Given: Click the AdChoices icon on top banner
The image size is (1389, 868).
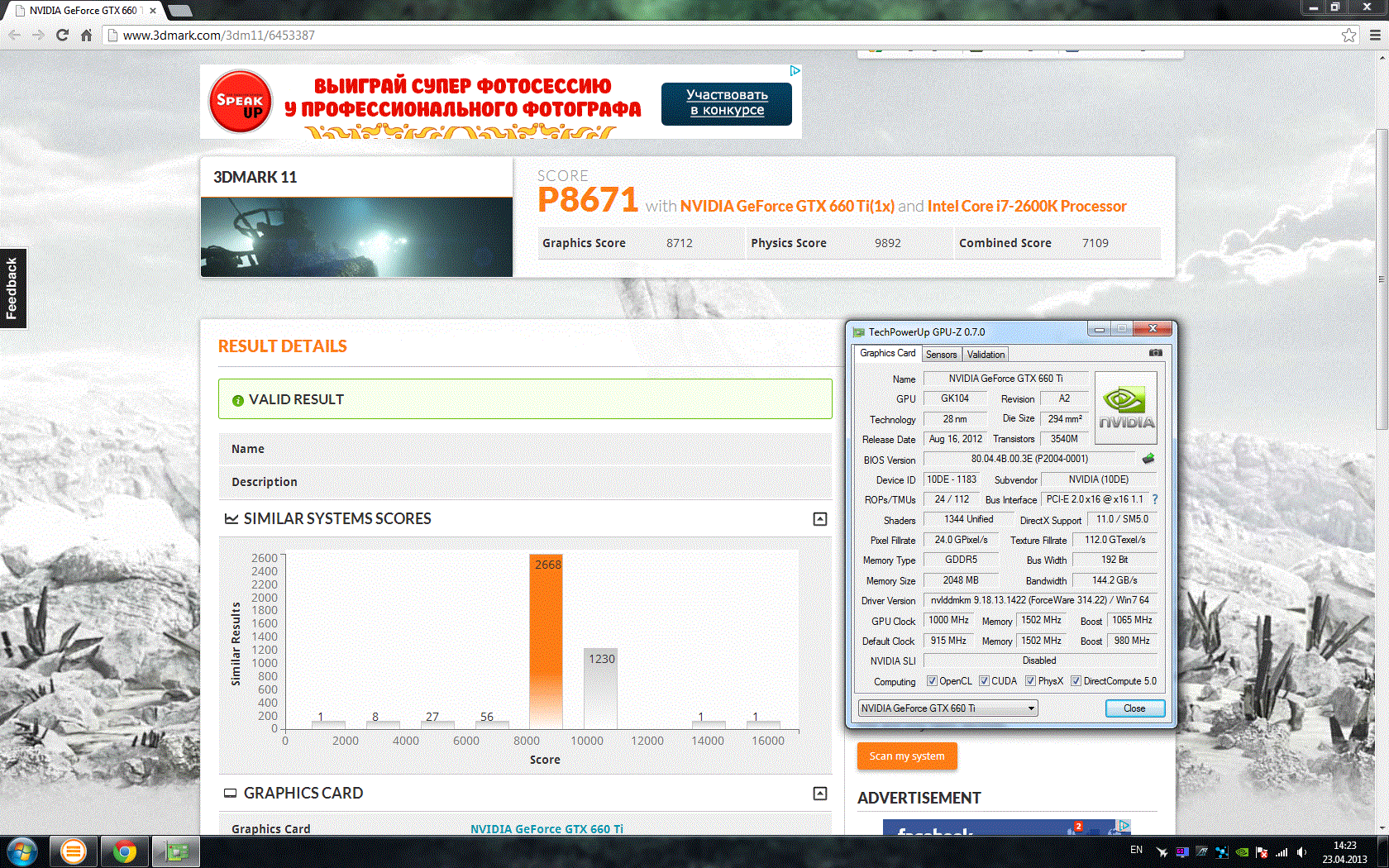Looking at the screenshot, I should [x=795, y=71].
